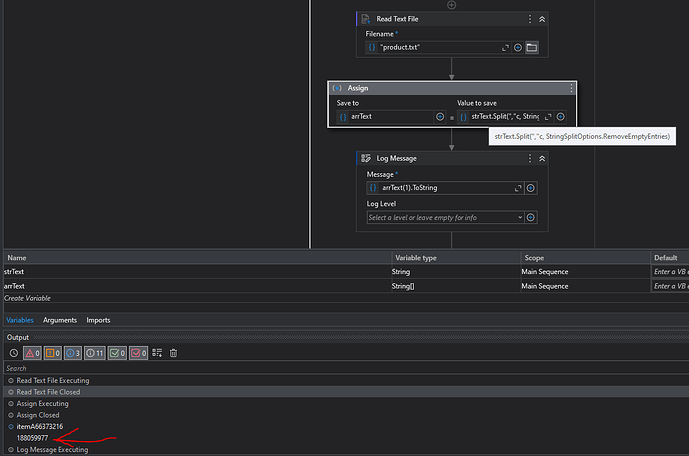Click plus button beside Log Level
This screenshot has width=689, height=456.
(530, 217)
